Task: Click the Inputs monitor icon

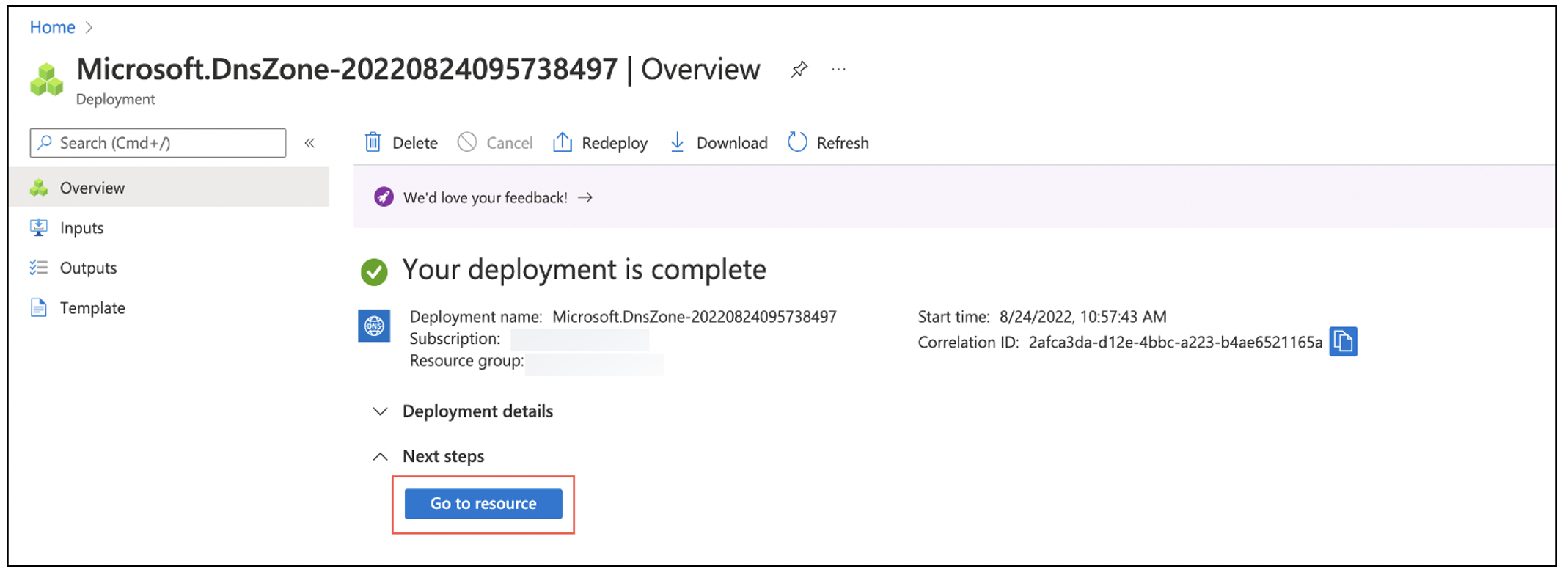Action: click(x=39, y=228)
